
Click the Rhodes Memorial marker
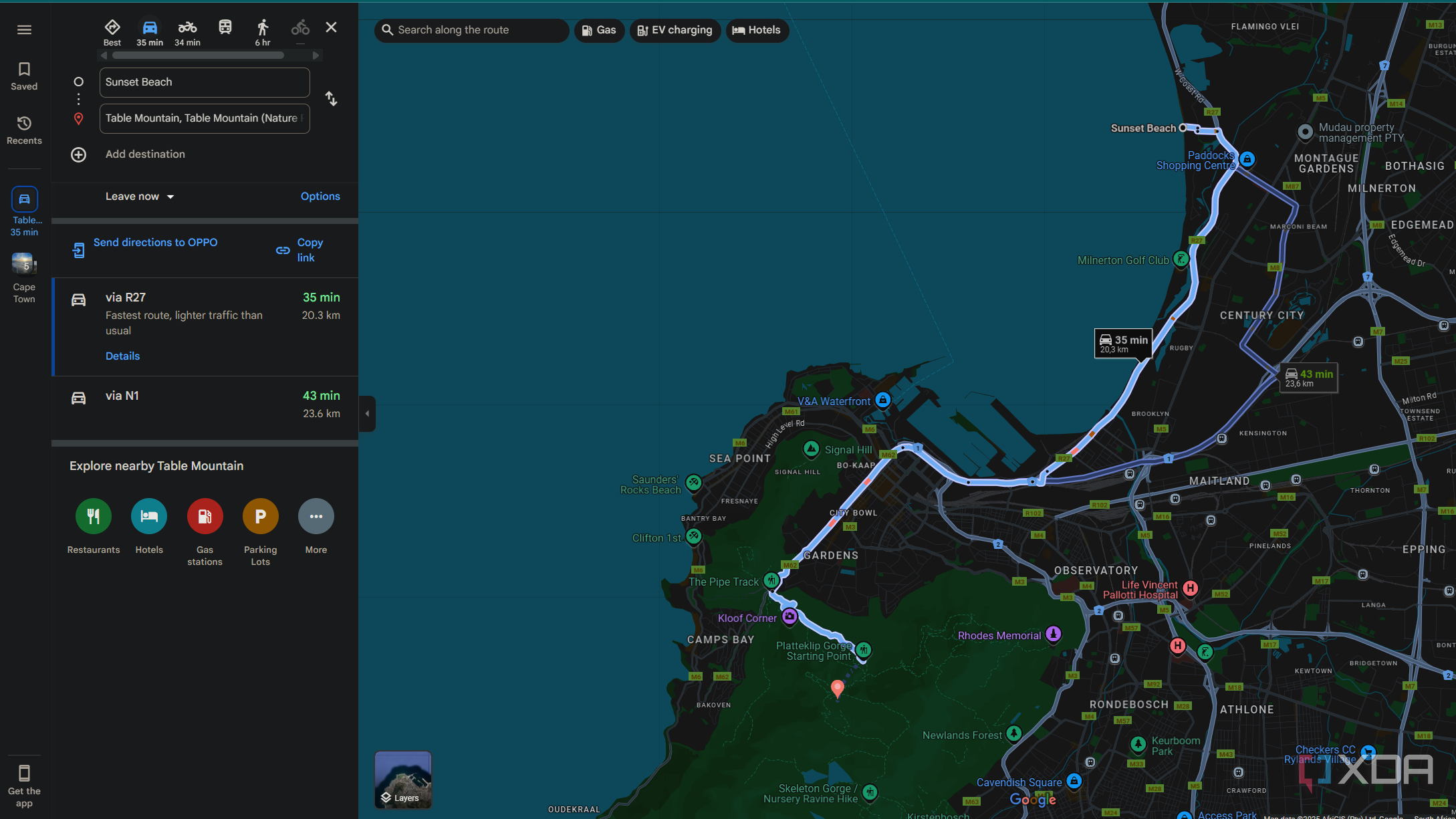tap(1054, 634)
